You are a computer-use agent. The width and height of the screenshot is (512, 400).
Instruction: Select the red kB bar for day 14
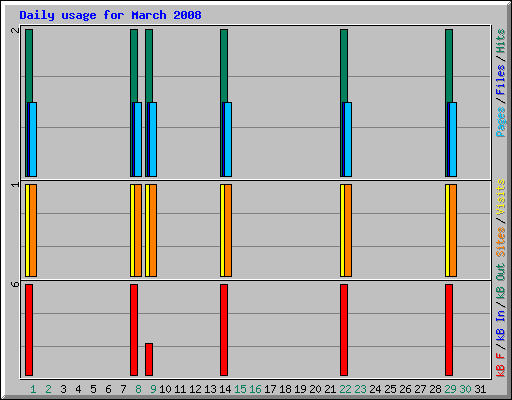click(x=224, y=330)
